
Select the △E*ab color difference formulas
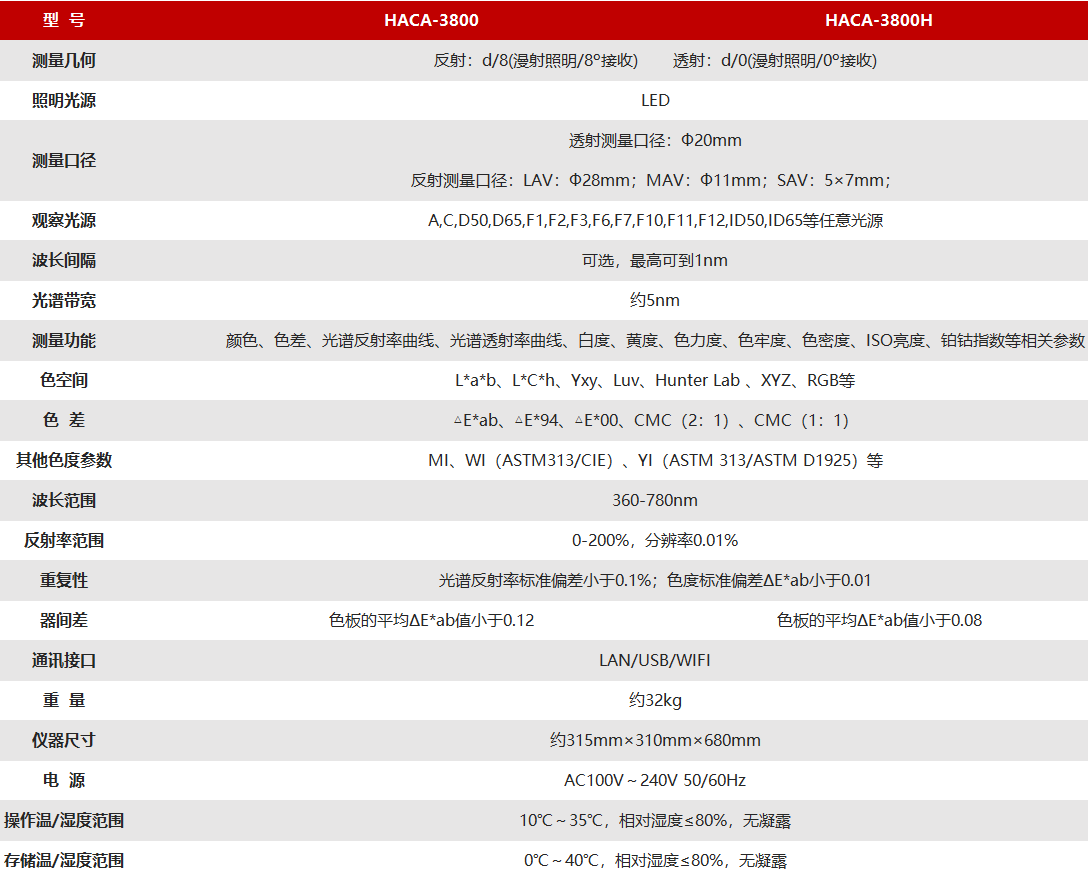(x=651, y=420)
